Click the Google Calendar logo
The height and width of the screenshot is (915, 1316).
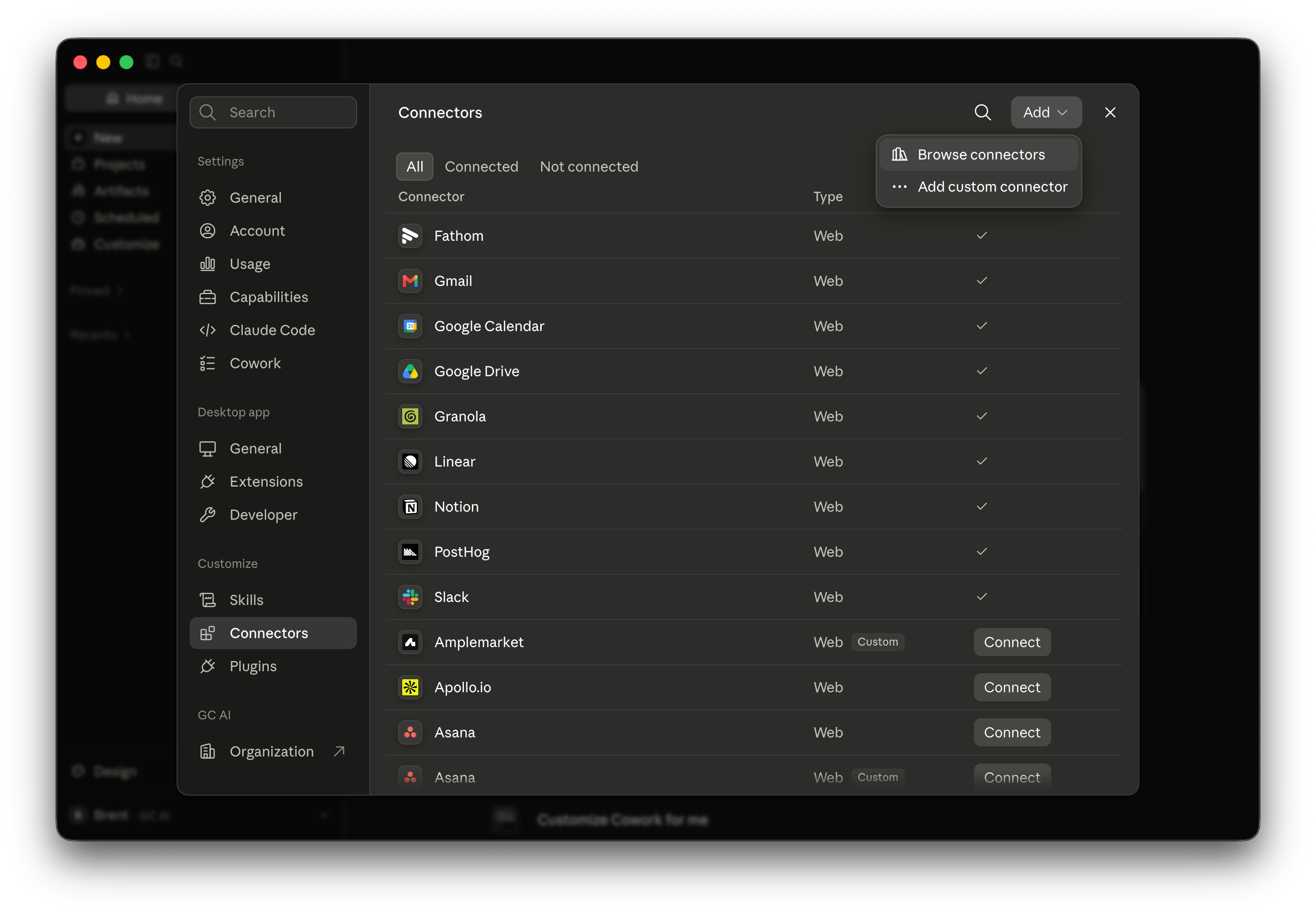(410, 327)
